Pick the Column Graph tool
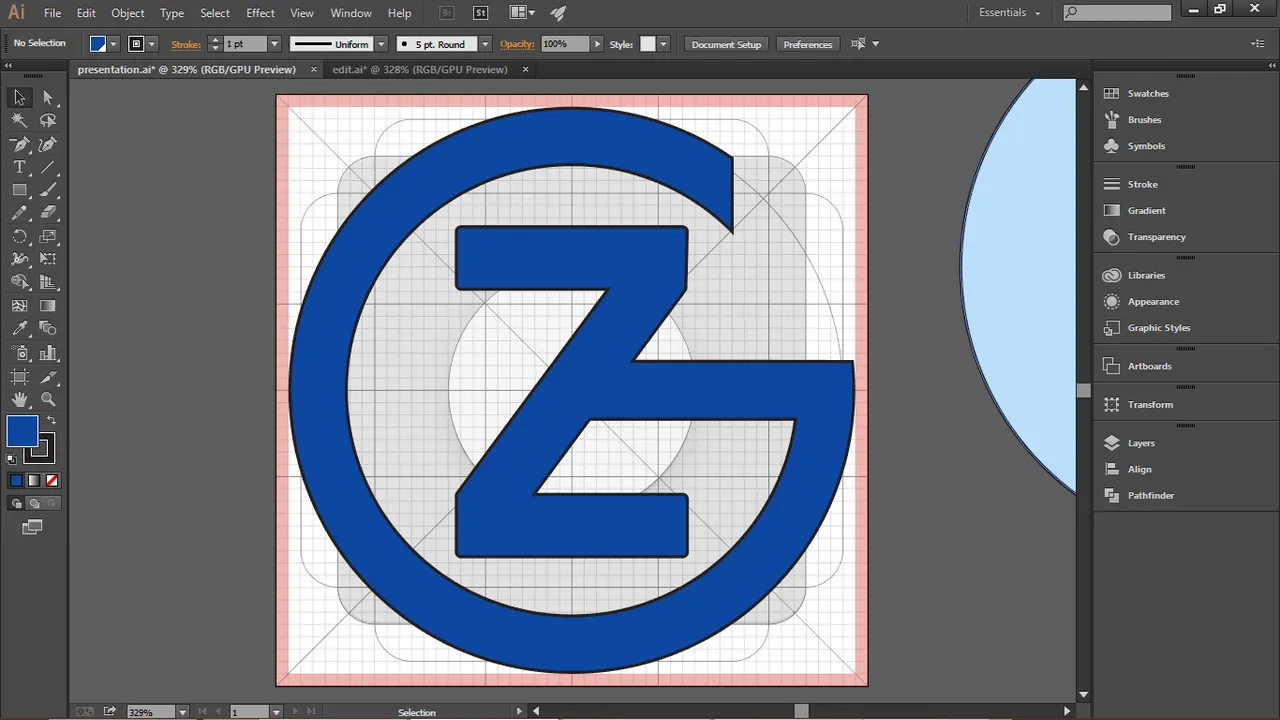This screenshot has width=1280, height=720. 48,353
